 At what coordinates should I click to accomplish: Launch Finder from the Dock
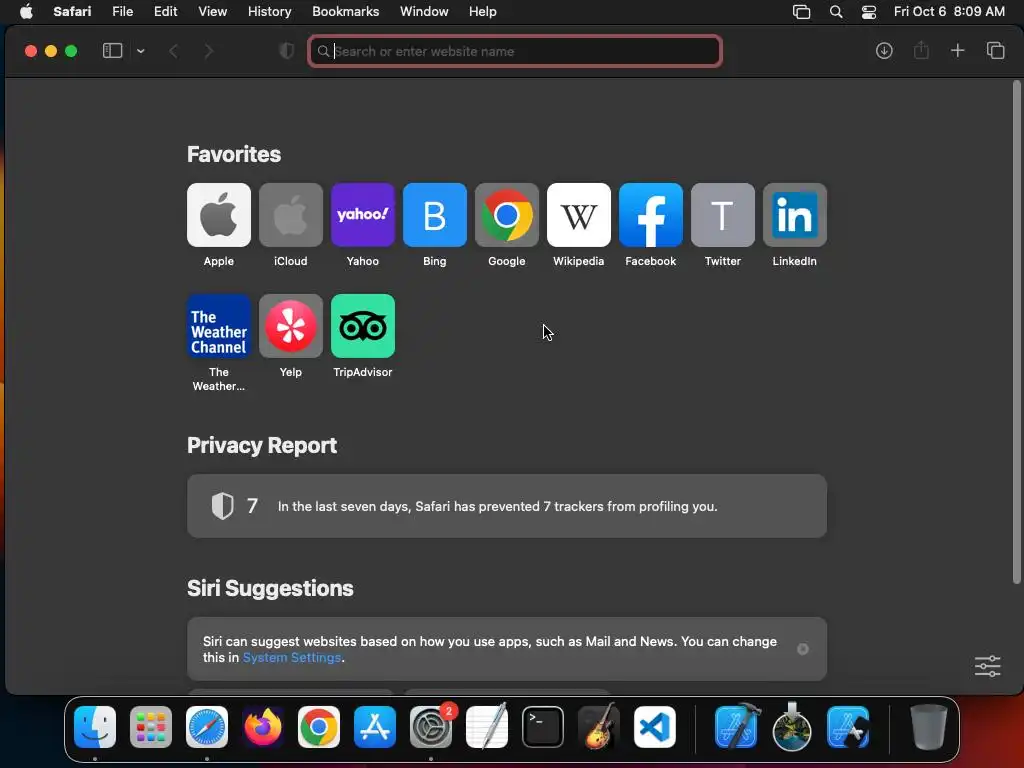[95, 727]
